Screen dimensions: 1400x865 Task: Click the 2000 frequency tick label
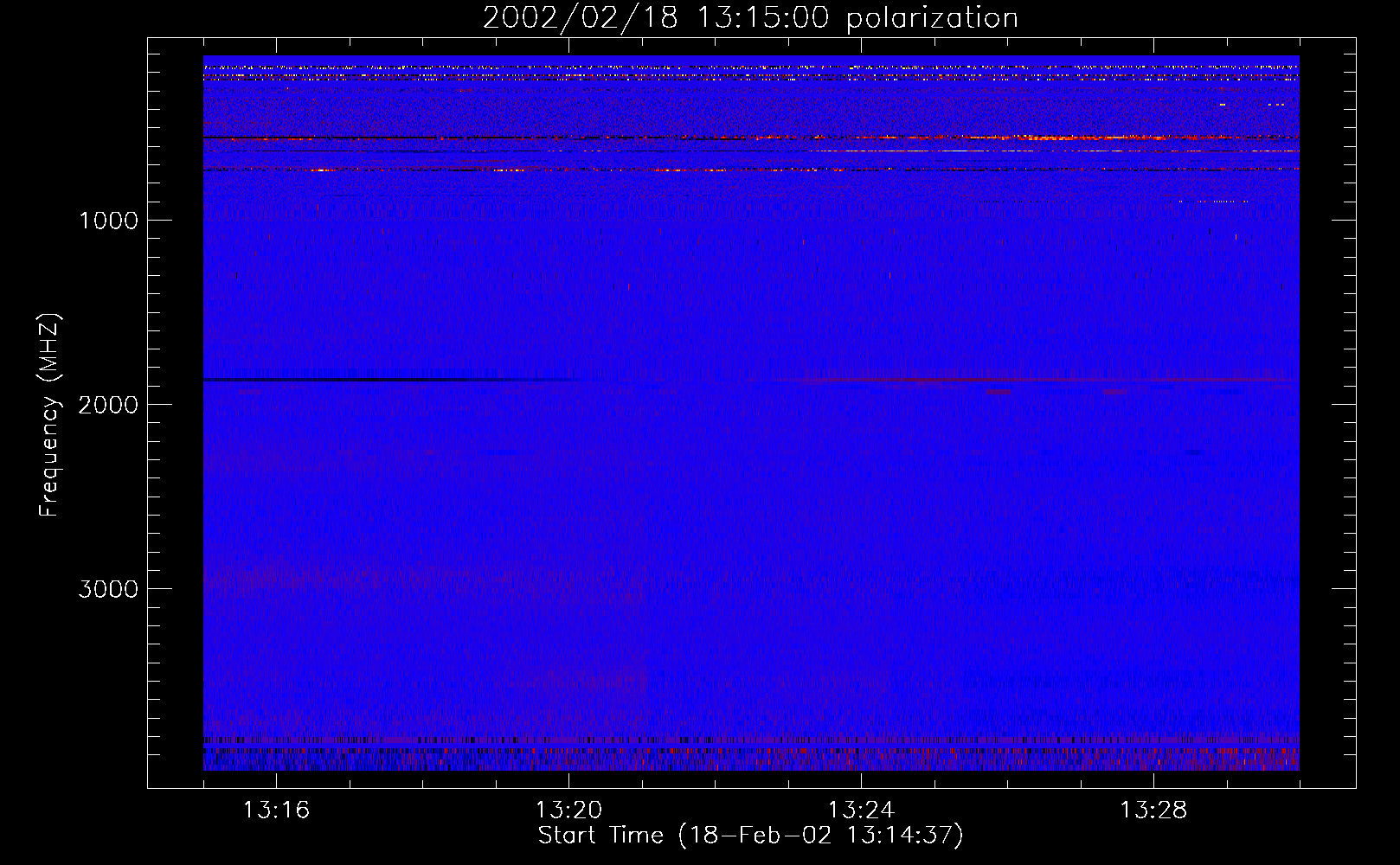point(108,405)
